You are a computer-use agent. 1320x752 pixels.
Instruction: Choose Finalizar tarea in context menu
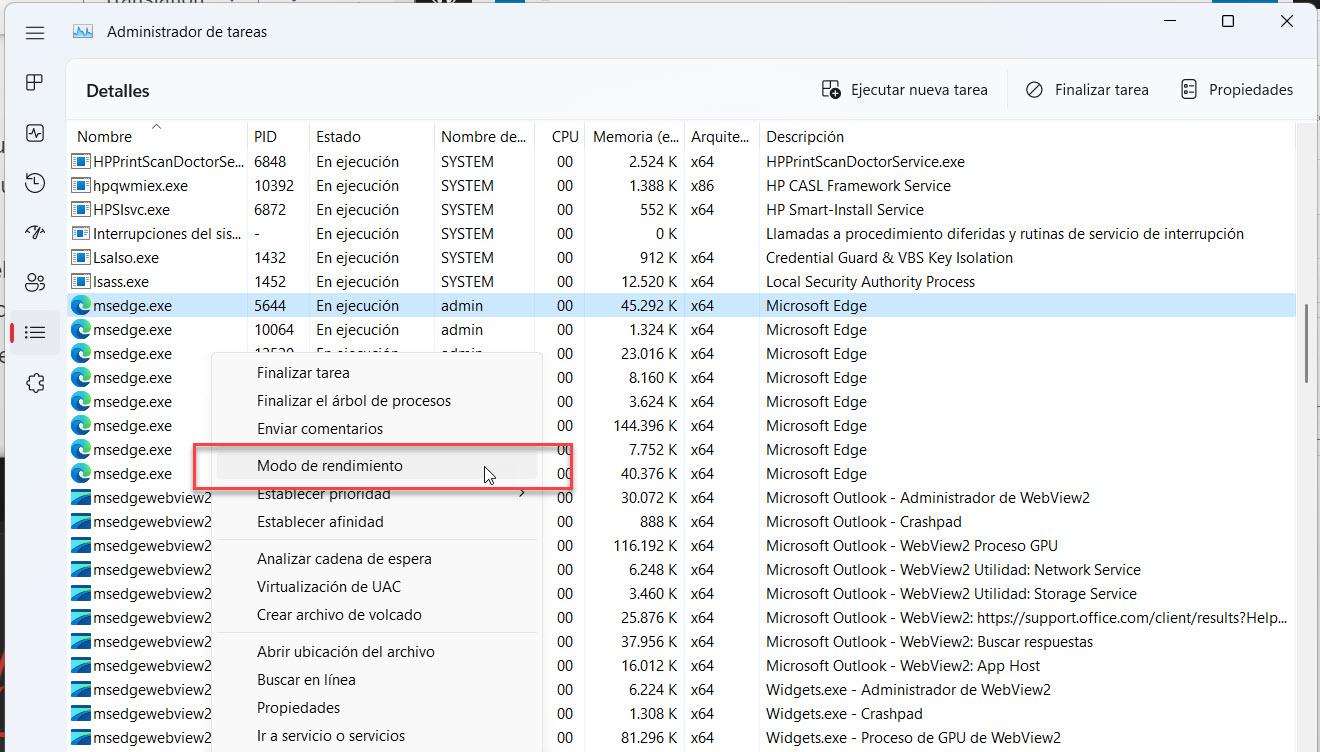pos(376,373)
